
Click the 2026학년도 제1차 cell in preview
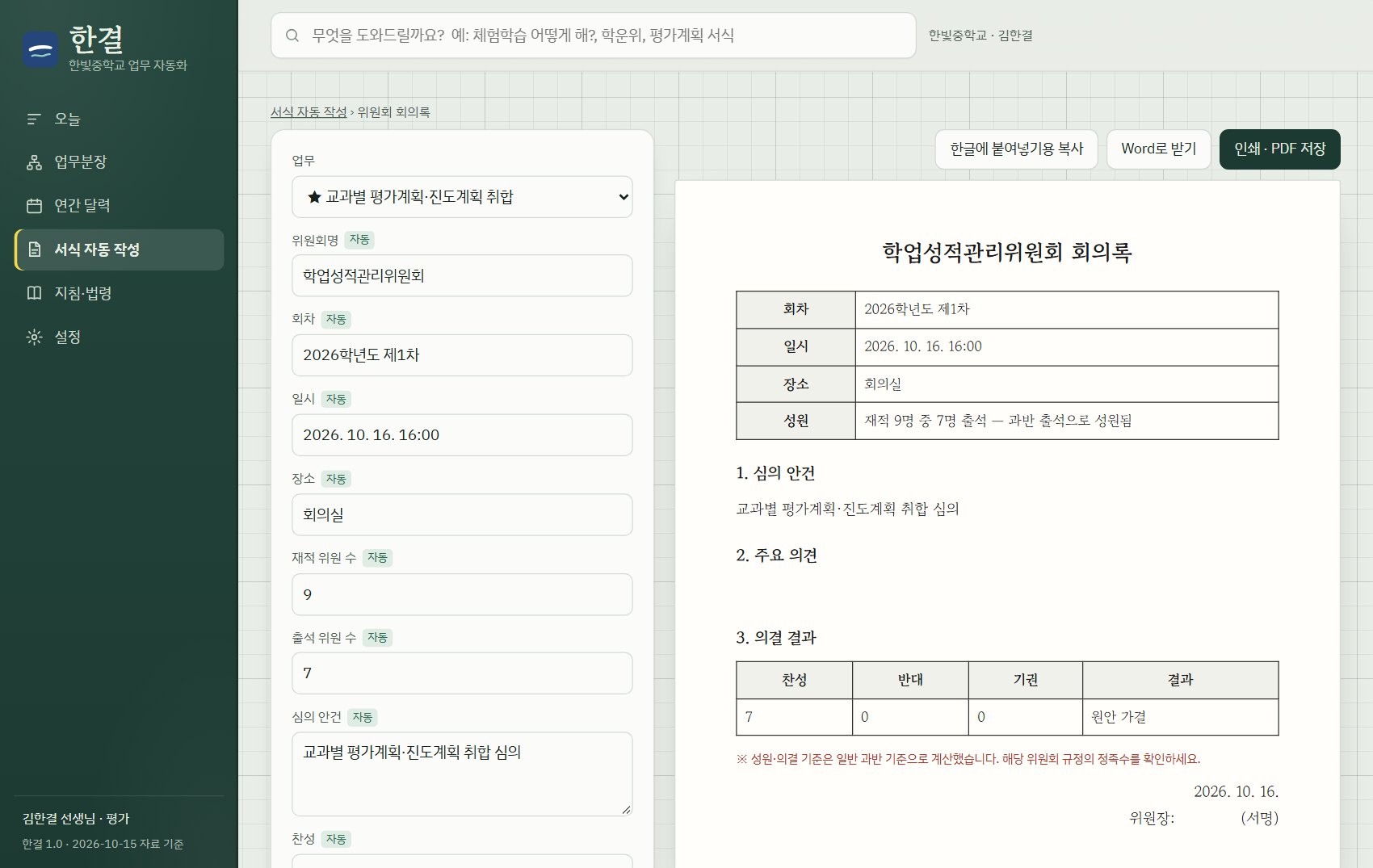pyautogui.click(x=1066, y=309)
